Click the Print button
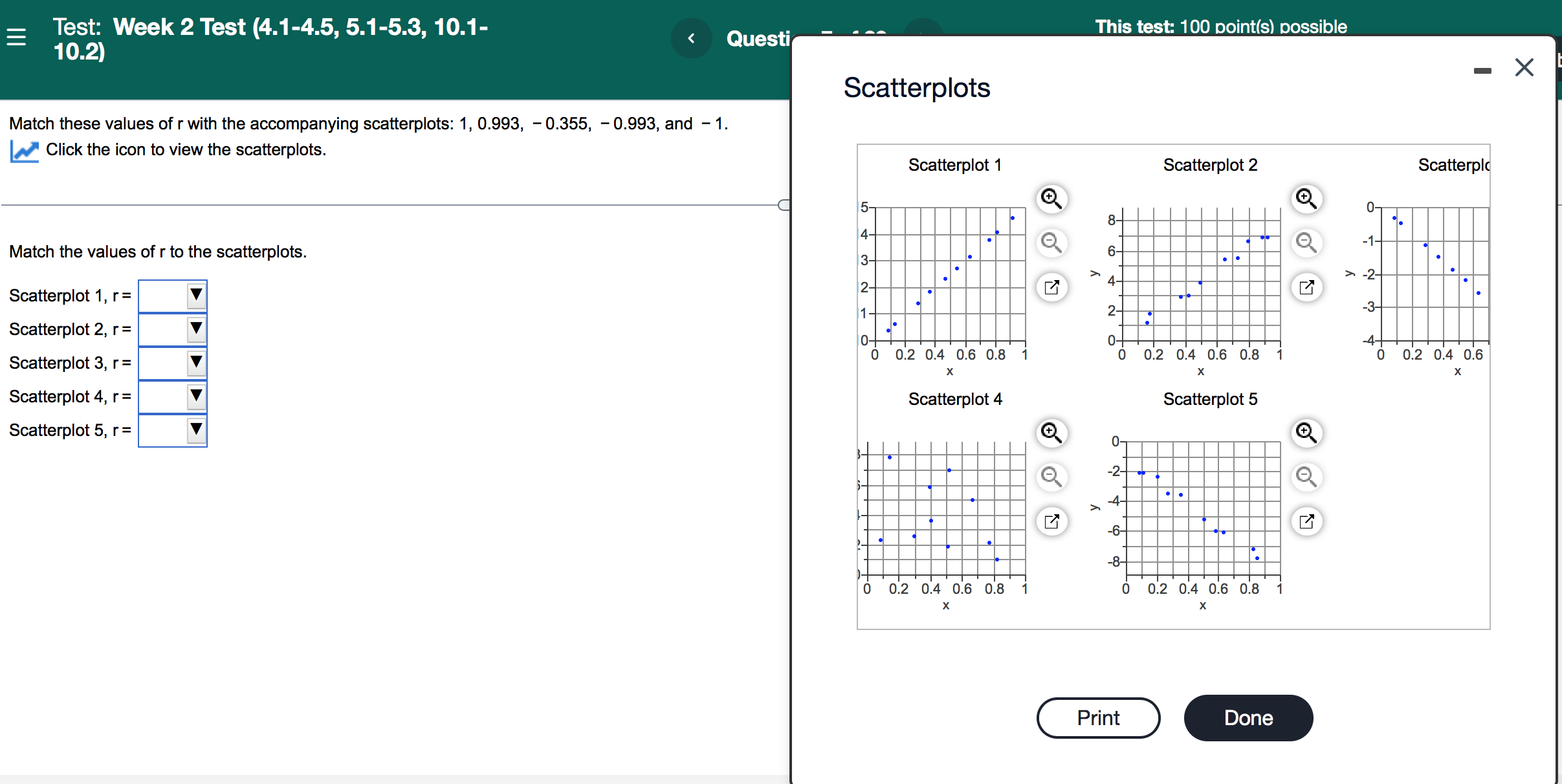Viewport: 1562px width, 784px height. [1097, 717]
